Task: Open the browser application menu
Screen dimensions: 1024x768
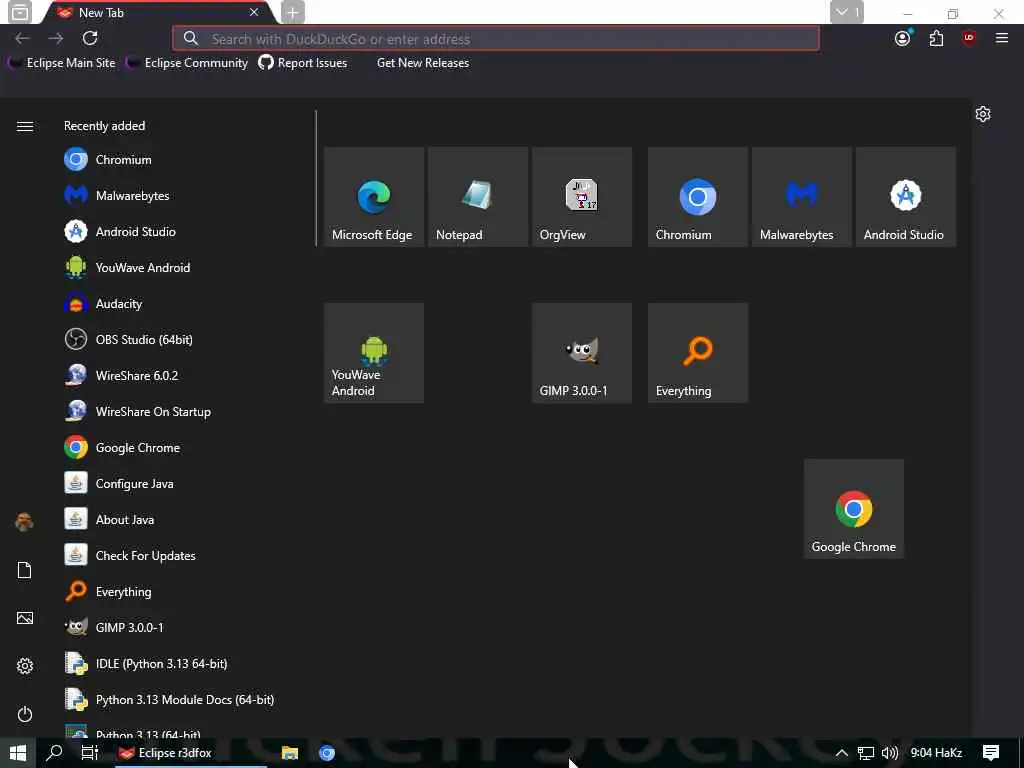Action: point(1002,39)
